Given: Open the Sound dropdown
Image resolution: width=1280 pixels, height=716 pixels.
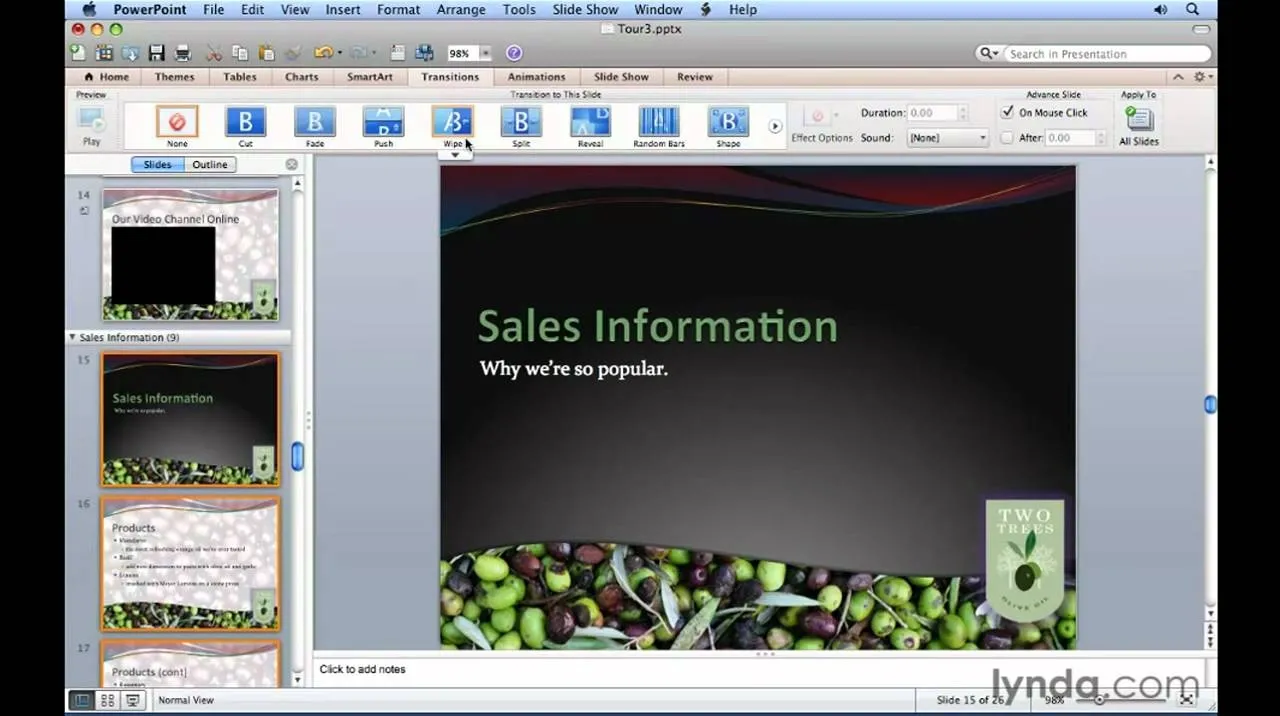Looking at the screenshot, I should pos(947,138).
